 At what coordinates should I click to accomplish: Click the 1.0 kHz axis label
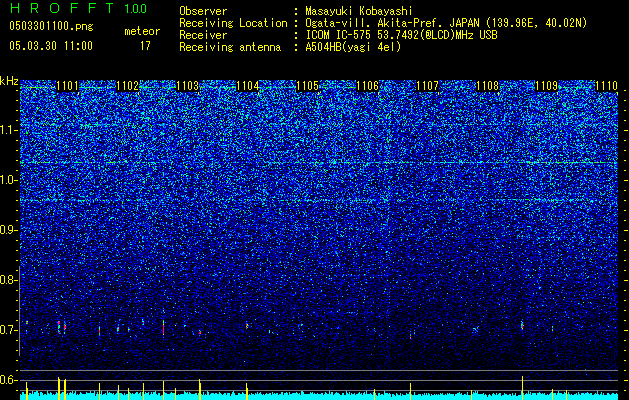9,180
